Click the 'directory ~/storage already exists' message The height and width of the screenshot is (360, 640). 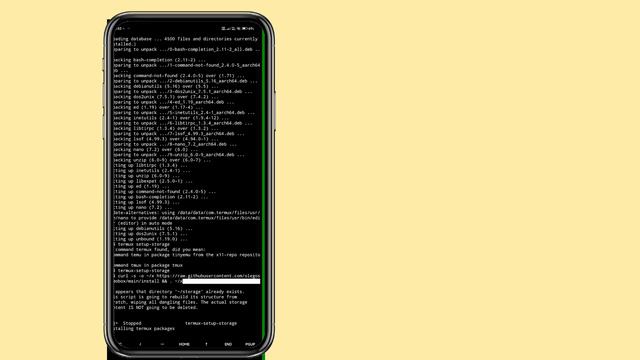(179, 292)
